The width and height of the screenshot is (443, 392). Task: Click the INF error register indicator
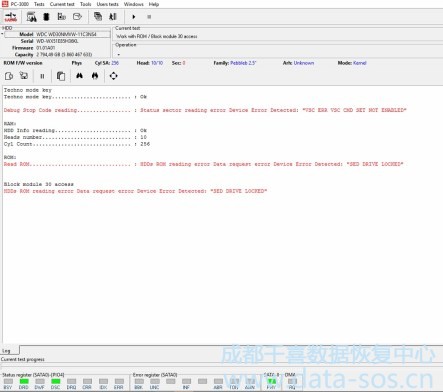[x=186, y=381]
